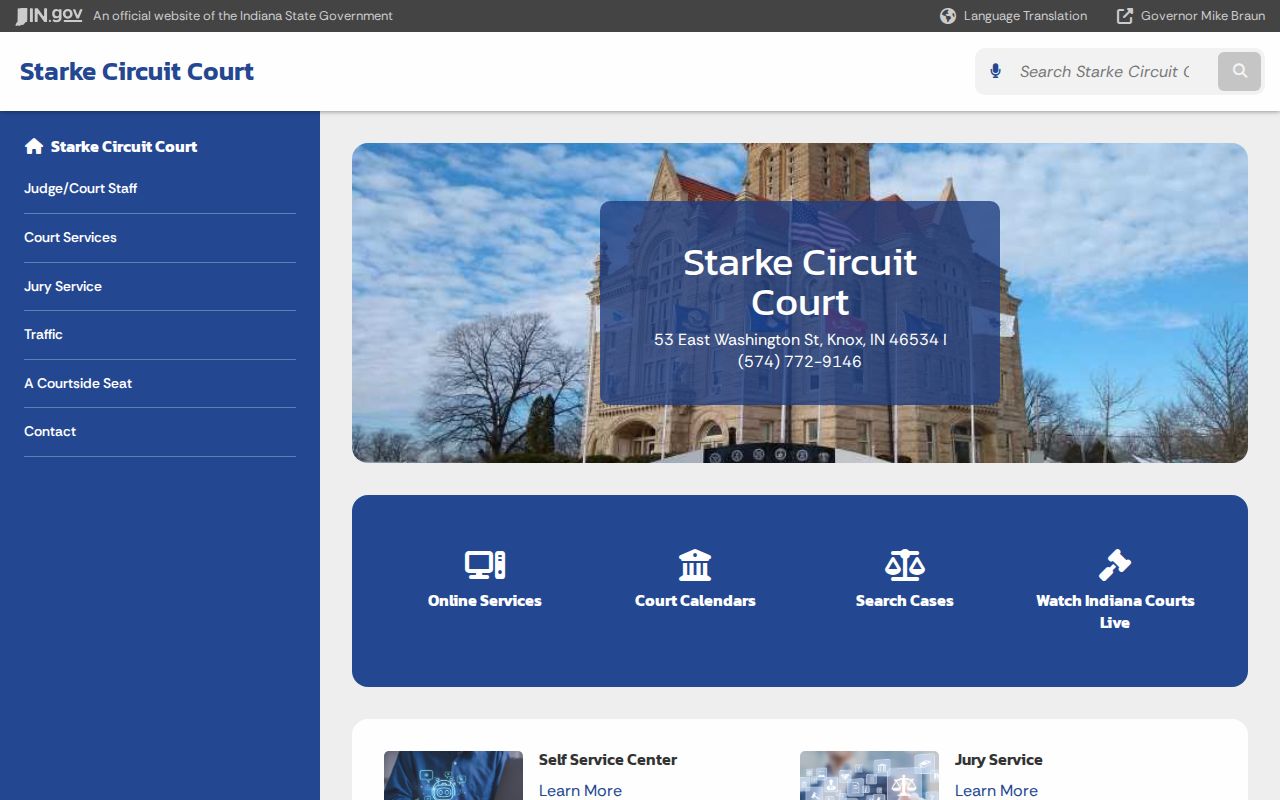This screenshot has width=1280, height=800.
Task: Click the globe Language Translation icon
Action: pyautogui.click(x=948, y=16)
